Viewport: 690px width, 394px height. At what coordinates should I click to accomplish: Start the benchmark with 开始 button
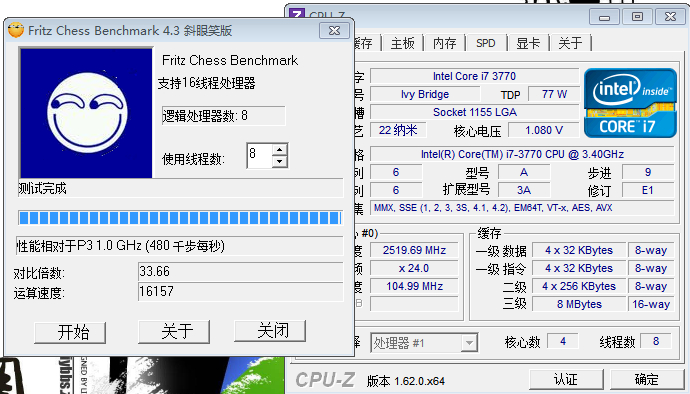tap(70, 332)
